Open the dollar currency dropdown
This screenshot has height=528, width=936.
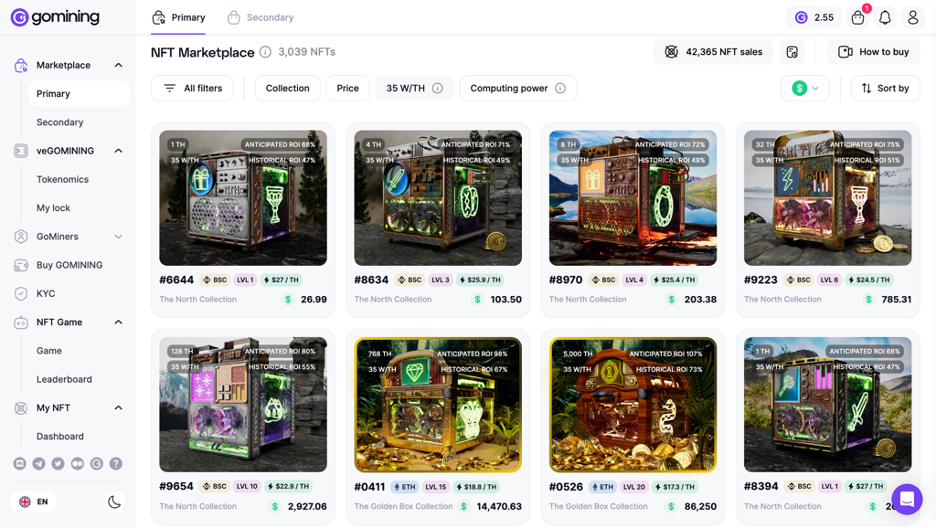[805, 88]
